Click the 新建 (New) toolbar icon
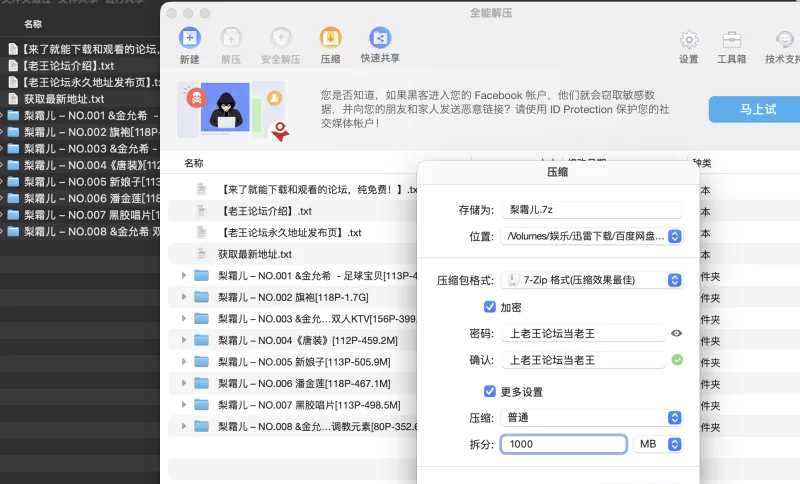The width and height of the screenshot is (800, 484). pyautogui.click(x=190, y=38)
